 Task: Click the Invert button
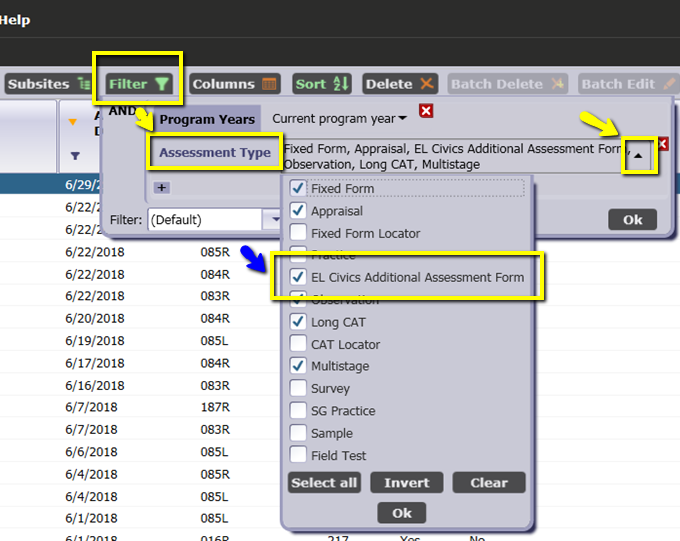coord(407,482)
